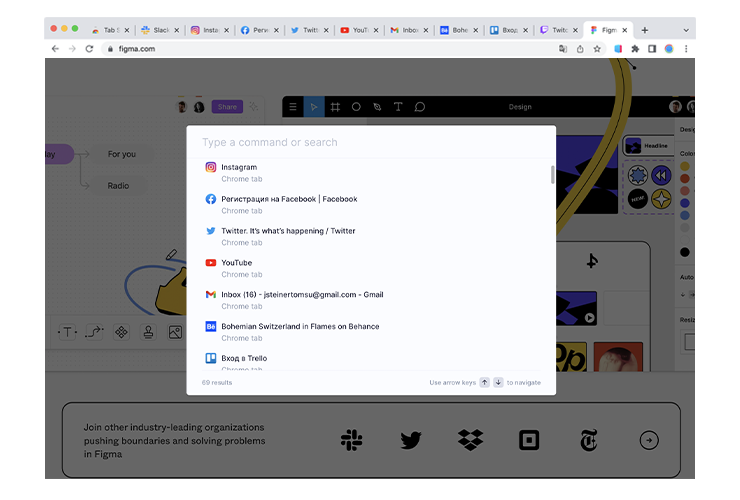Click the Dropbox logo in the banner
Viewport: 740px width, 500px height.
470,440
